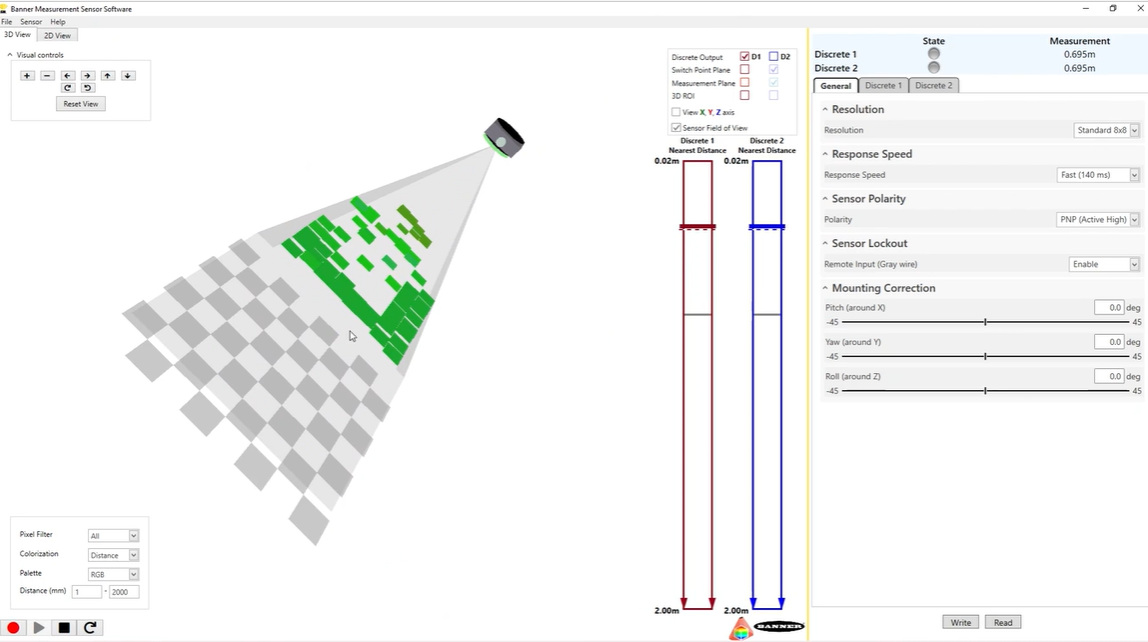
Task: Click the rotate view counterclockwise icon
Action: pyautogui.click(x=86, y=87)
